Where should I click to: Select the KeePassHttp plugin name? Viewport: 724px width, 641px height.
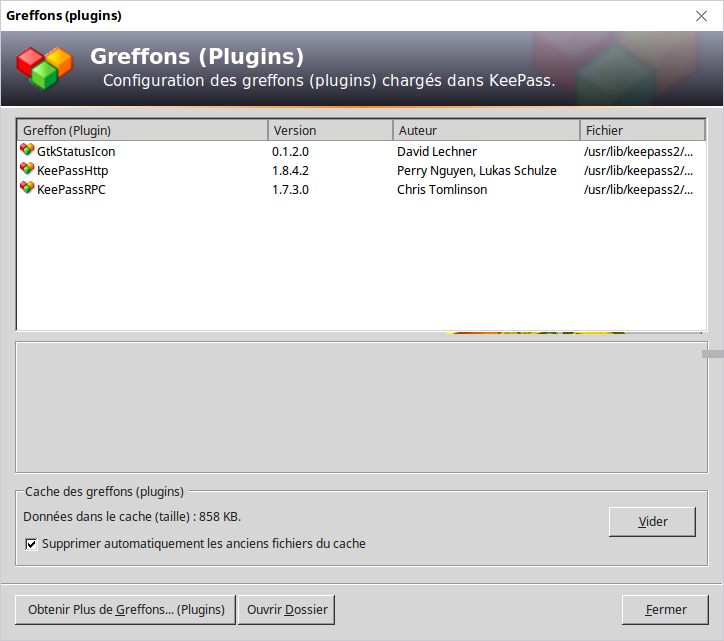[72, 171]
